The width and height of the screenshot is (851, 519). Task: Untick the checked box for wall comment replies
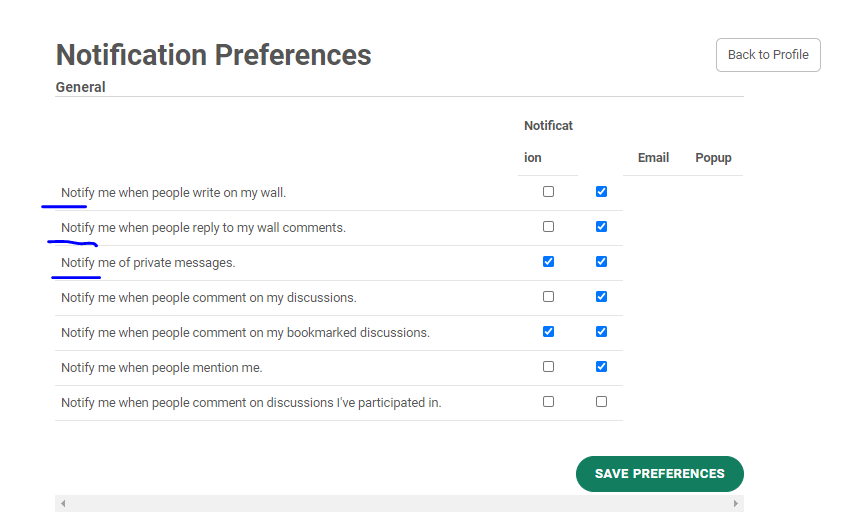pyautogui.click(x=601, y=227)
